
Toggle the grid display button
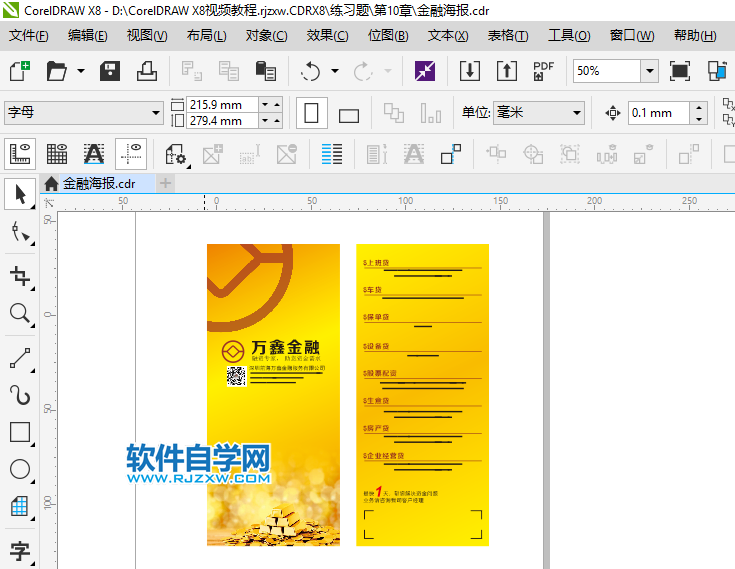pyautogui.click(x=57, y=154)
